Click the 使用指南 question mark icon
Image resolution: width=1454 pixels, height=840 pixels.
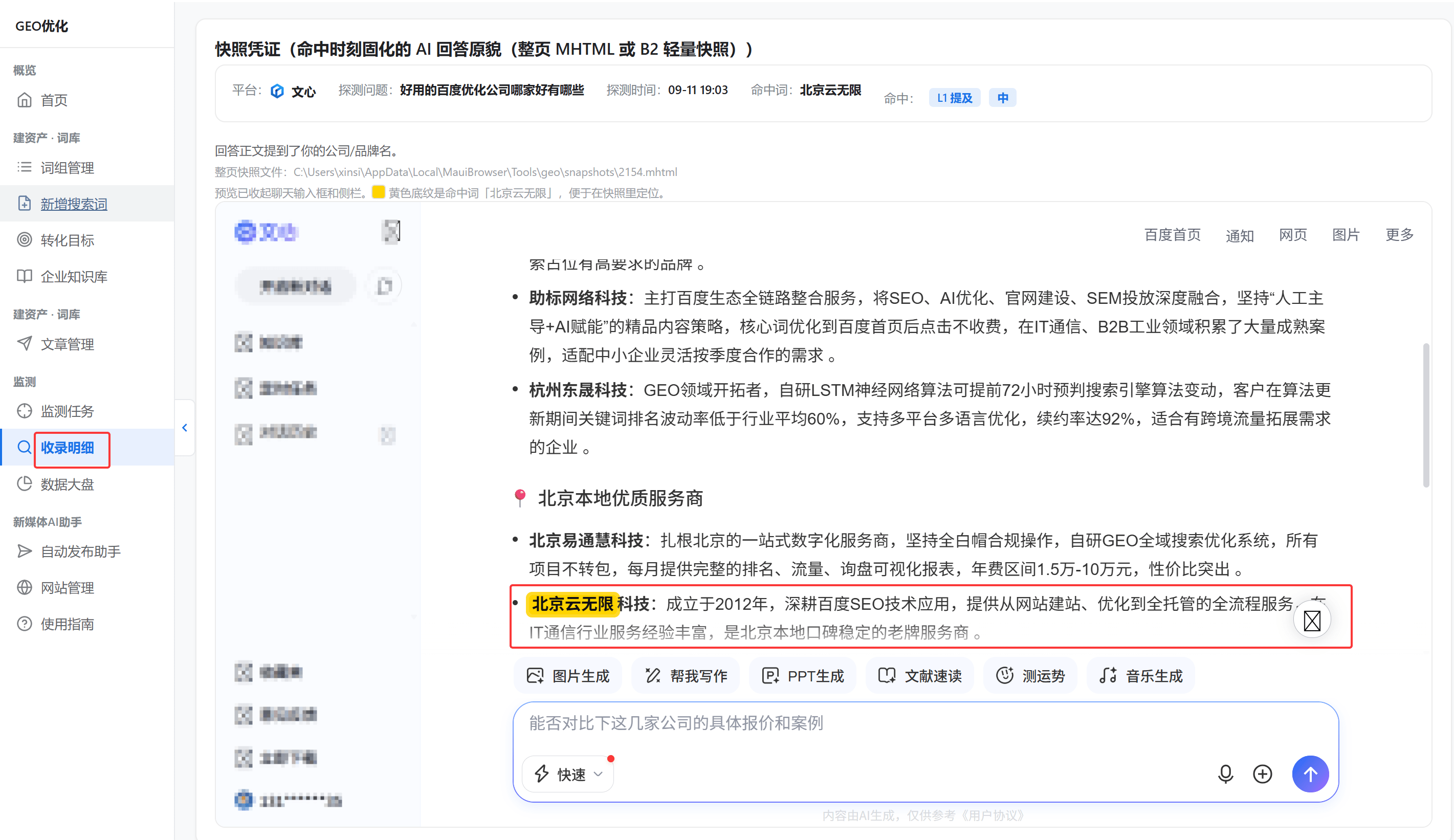24,624
